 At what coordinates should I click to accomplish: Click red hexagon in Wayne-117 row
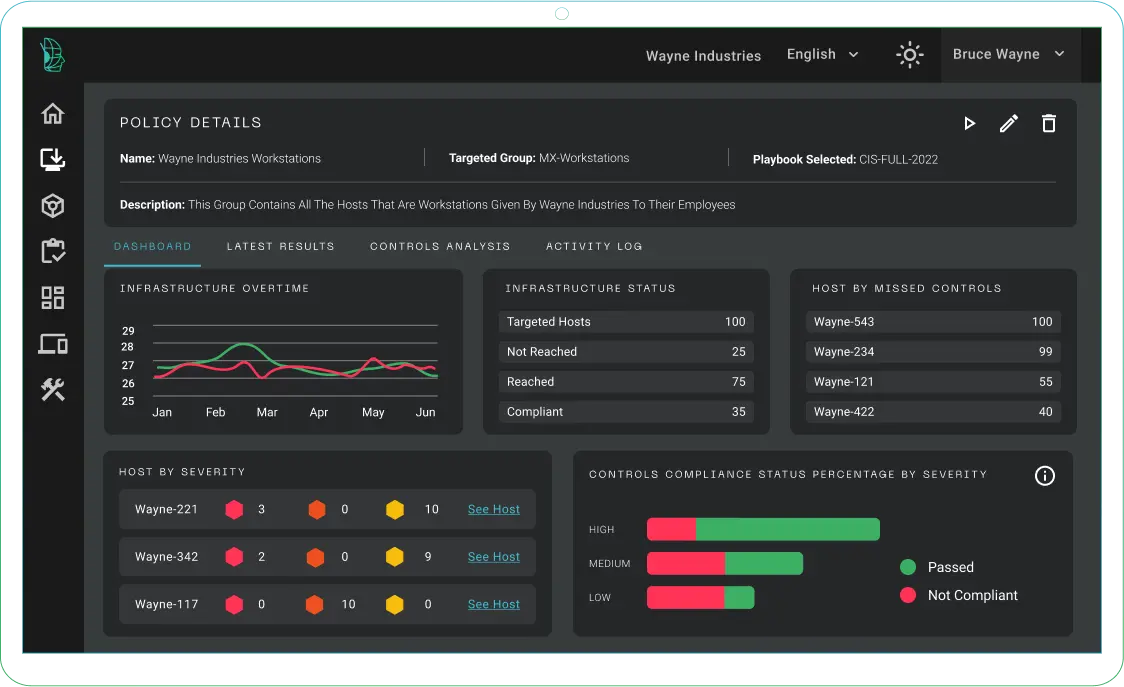(234, 604)
